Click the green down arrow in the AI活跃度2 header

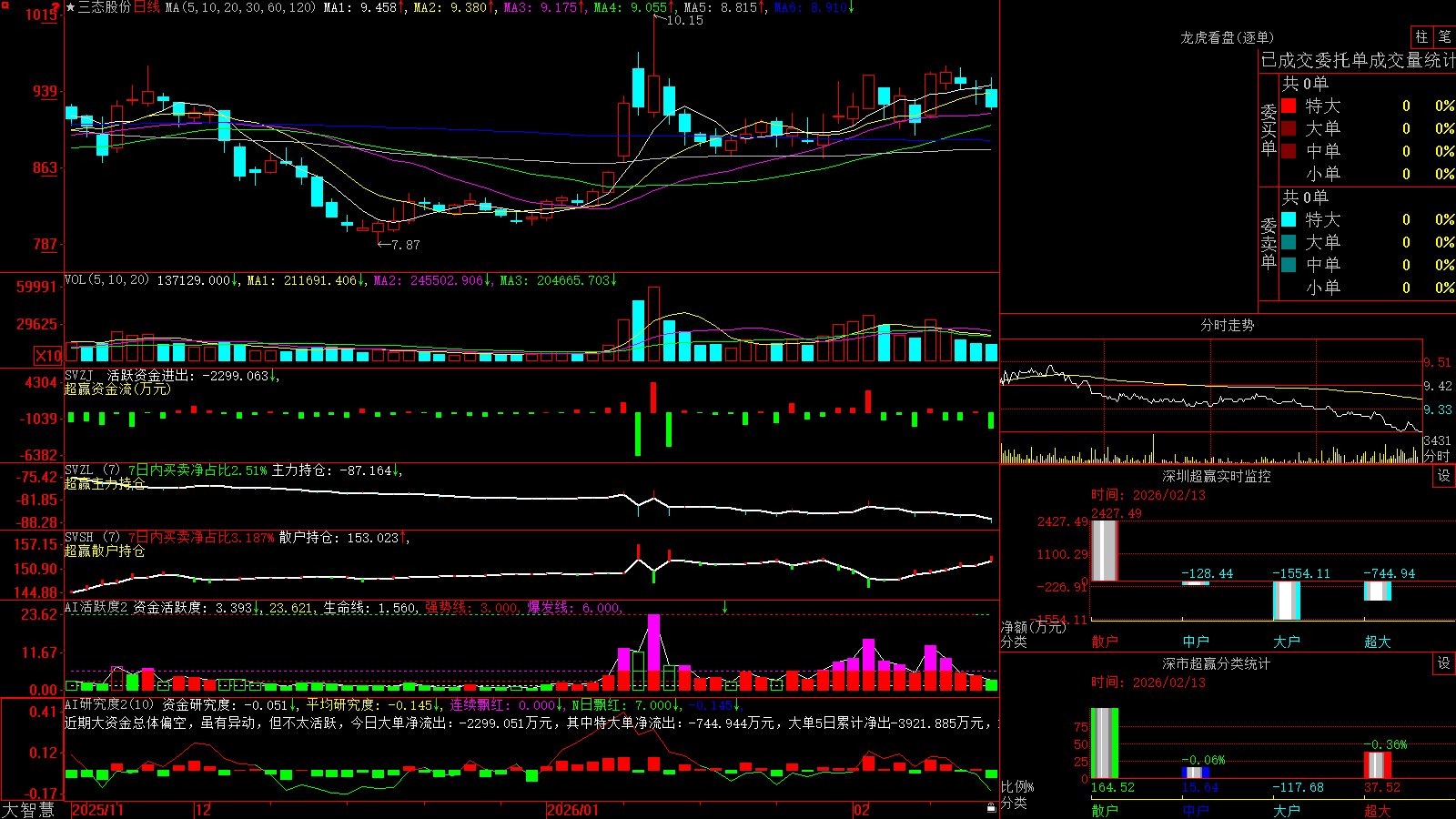point(725,607)
